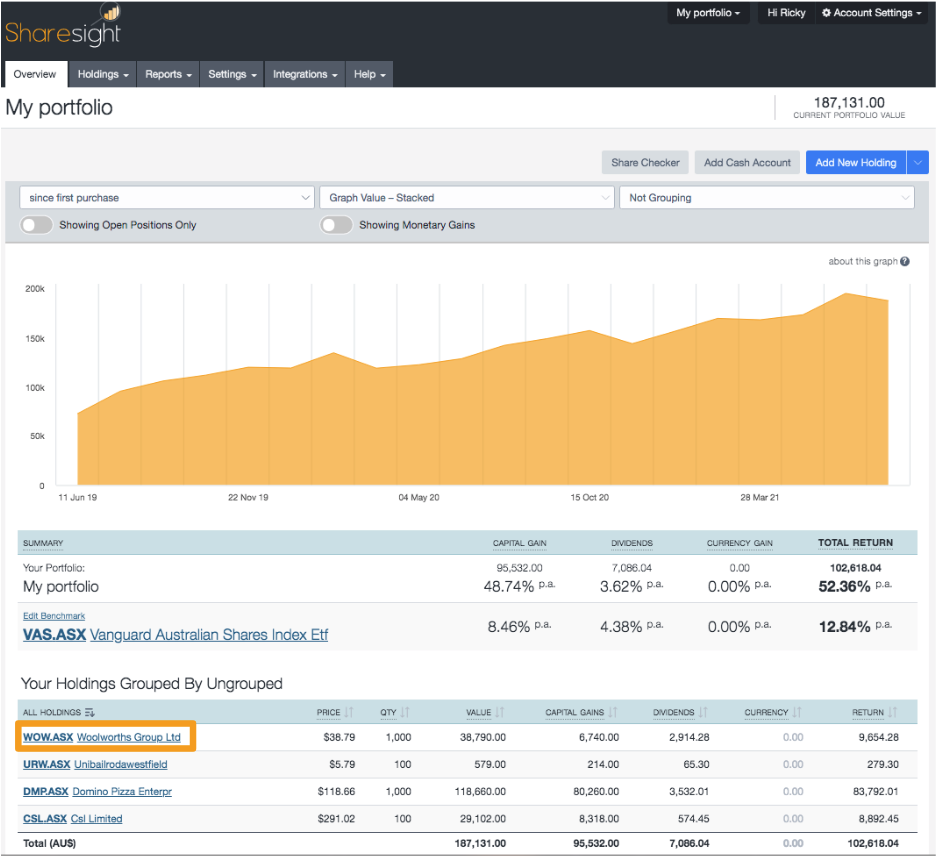This screenshot has height=856, width=937.
Task: Sort holdings by Capital Gains arrows
Action: click(613, 712)
